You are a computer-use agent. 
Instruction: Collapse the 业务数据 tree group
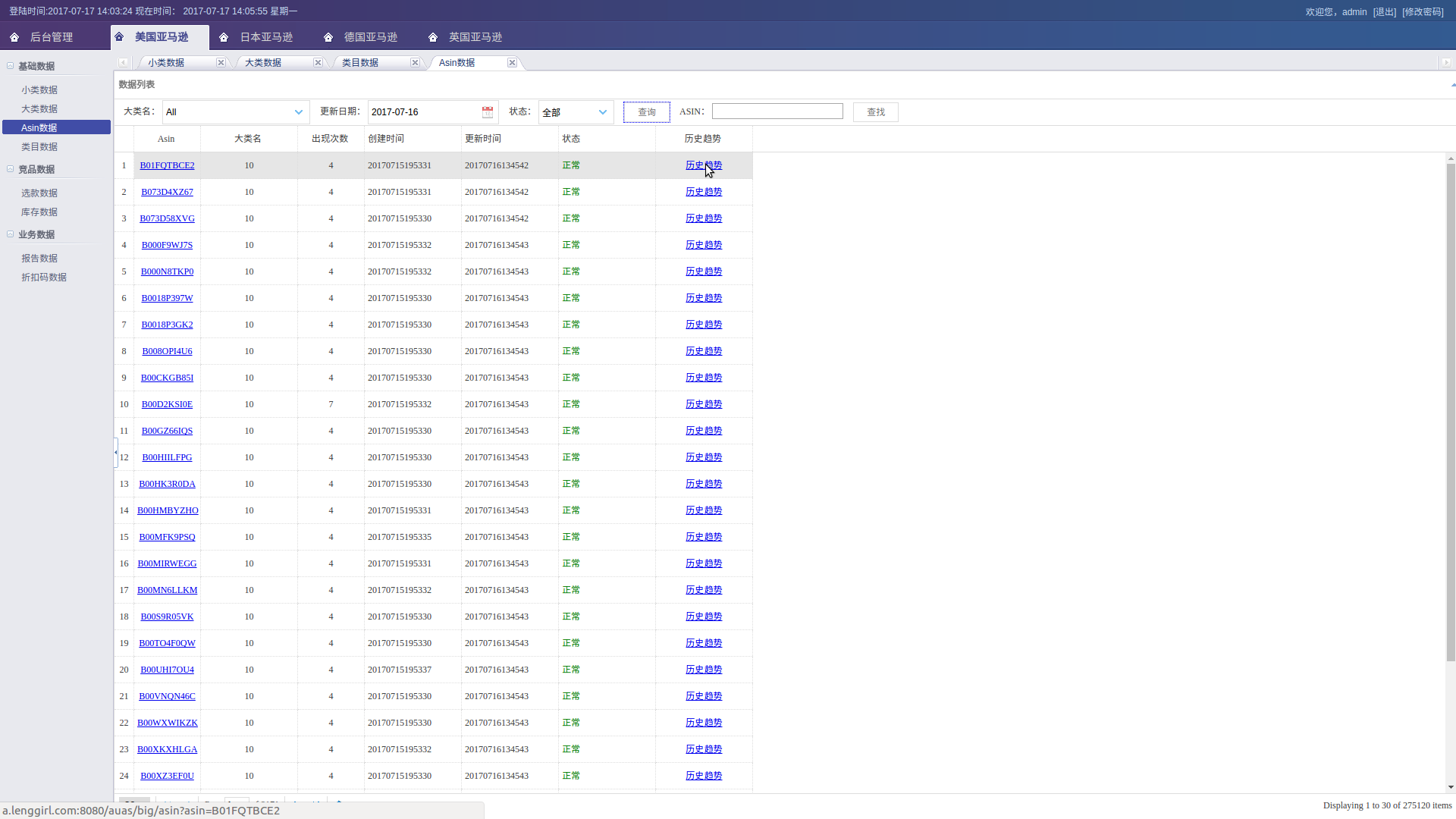pyautogui.click(x=11, y=234)
